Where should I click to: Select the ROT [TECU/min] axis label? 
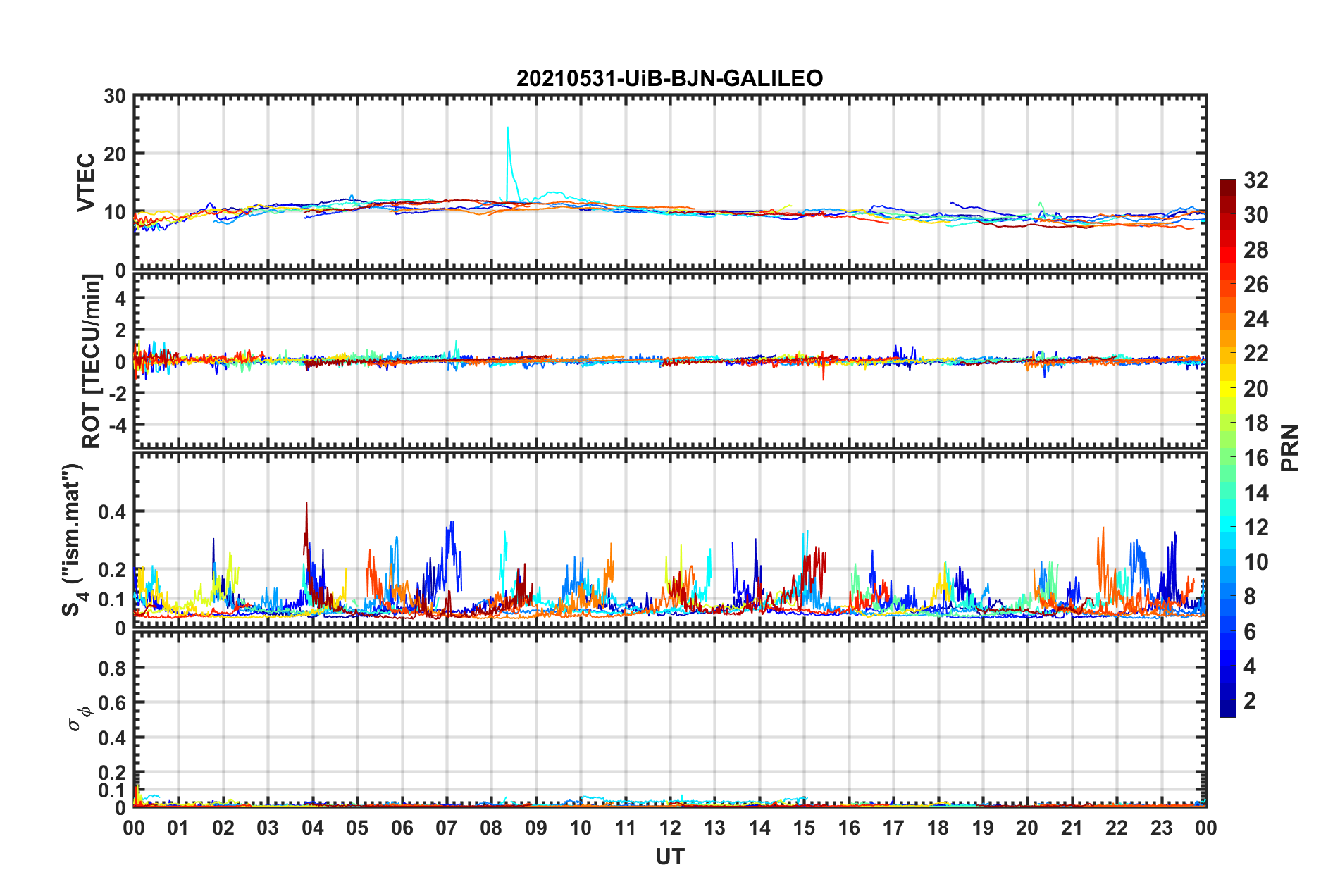pos(92,361)
